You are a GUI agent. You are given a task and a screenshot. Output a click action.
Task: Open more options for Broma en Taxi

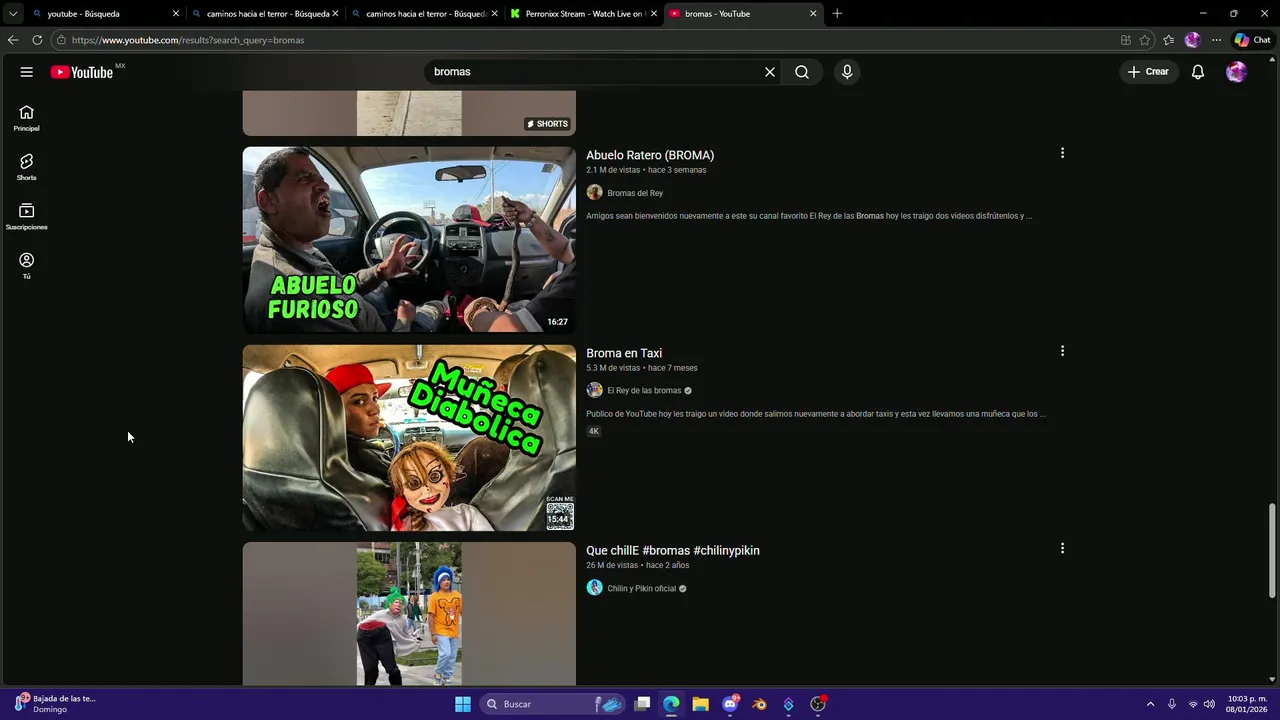1062,351
